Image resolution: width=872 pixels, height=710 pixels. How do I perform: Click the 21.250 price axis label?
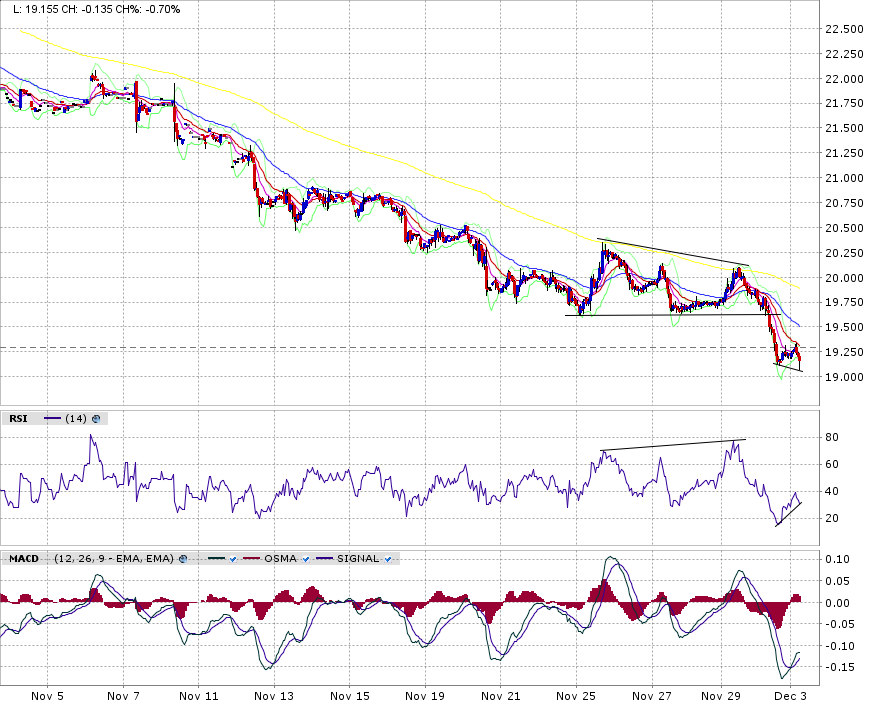tap(844, 153)
